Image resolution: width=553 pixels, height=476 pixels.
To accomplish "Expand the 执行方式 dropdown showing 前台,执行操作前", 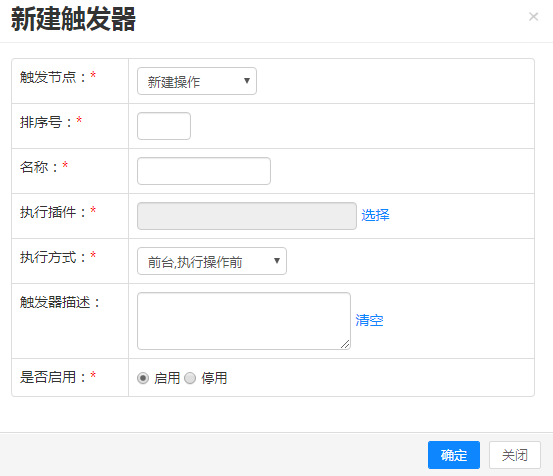I will (212, 261).
